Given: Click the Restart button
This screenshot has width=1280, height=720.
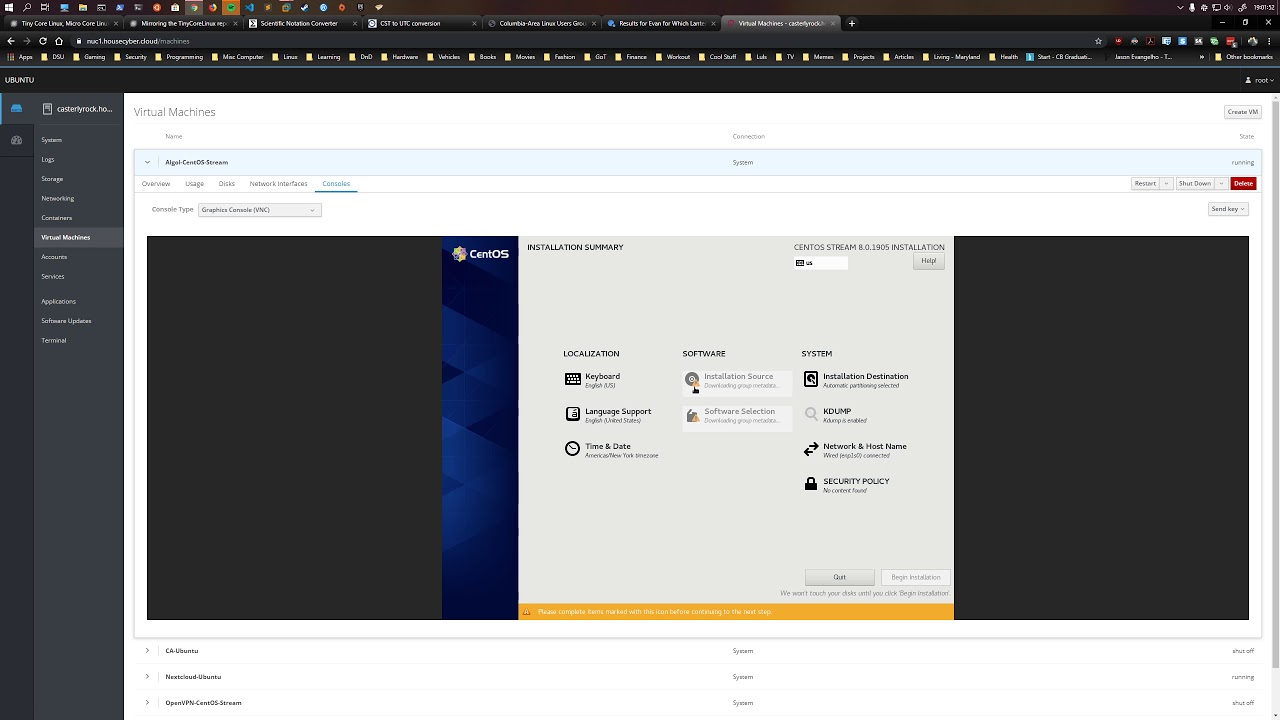Looking at the screenshot, I should click(1145, 184).
